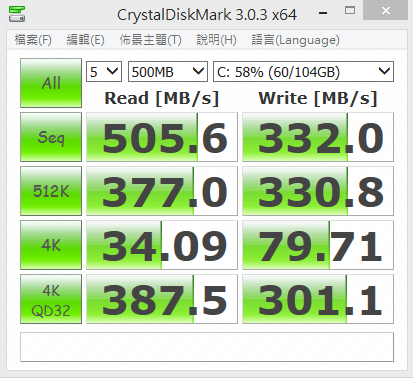Image resolution: width=413 pixels, height=378 pixels.
Task: Open the 檔案(F) menu
Action: [x=33, y=40]
